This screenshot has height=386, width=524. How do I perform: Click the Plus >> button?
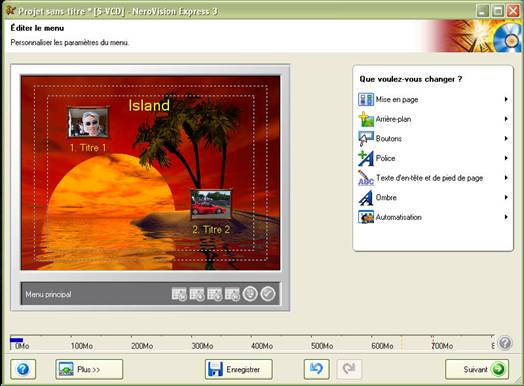(x=89, y=369)
